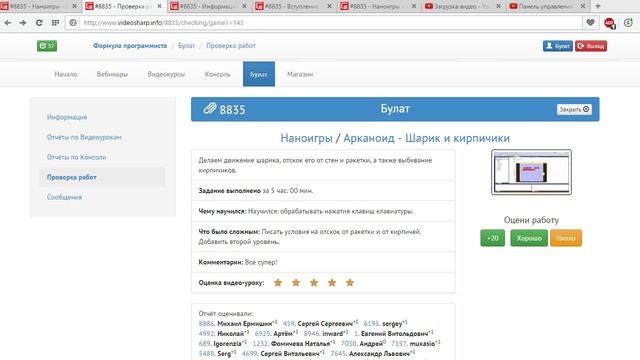Click the Закрыть close button in header
Image resolution: width=640 pixels, height=360 pixels.
[574, 109]
